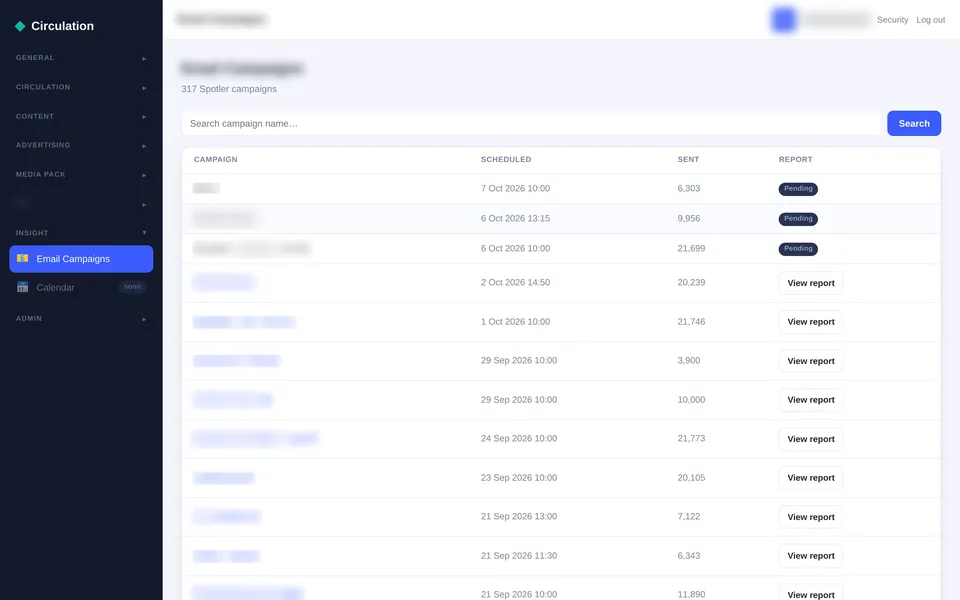The width and height of the screenshot is (960, 600).
Task: View report for 23 Sep 2026 campaign
Action: pos(811,478)
